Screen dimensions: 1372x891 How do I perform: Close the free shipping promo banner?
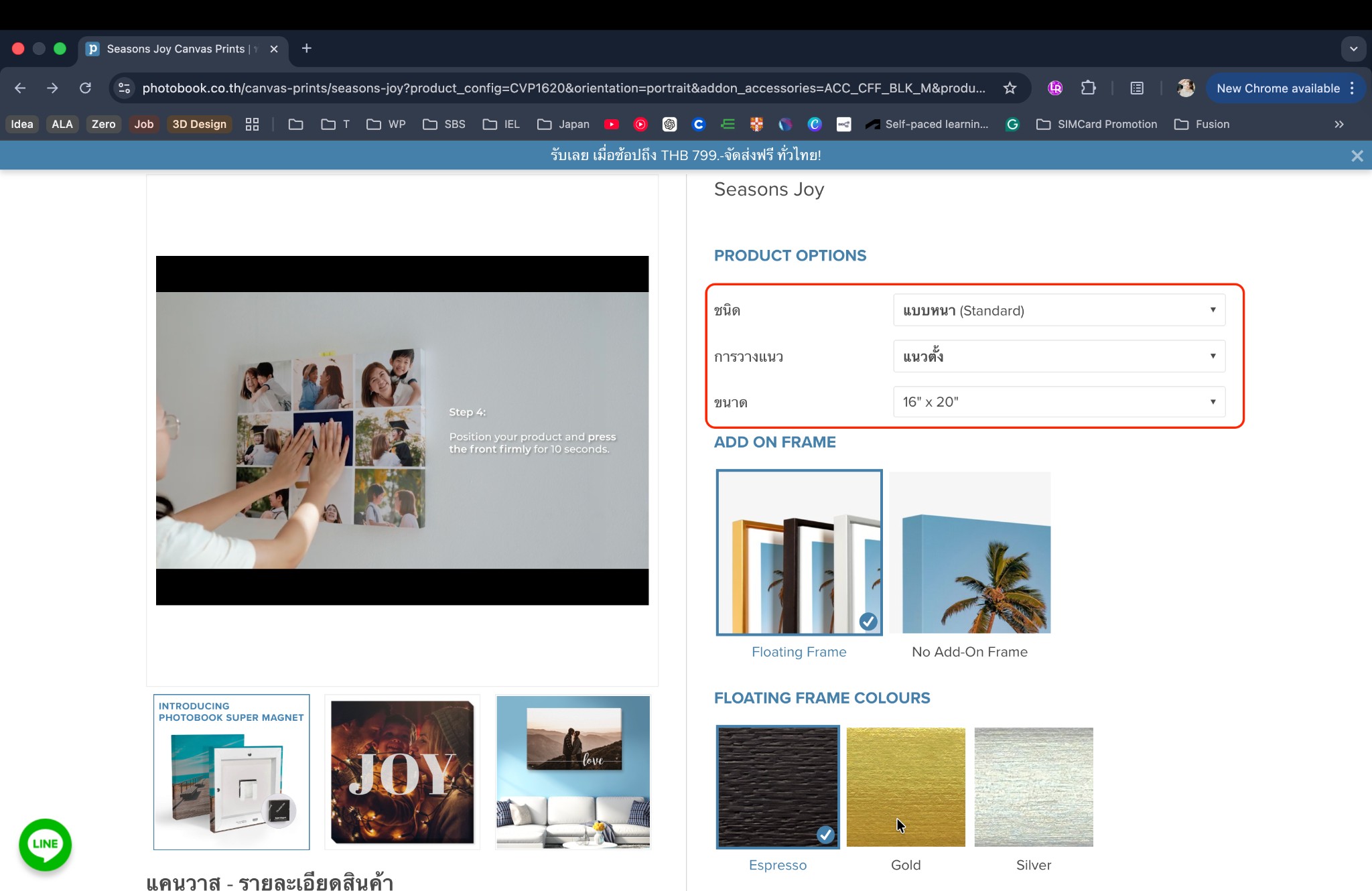[x=1357, y=156]
